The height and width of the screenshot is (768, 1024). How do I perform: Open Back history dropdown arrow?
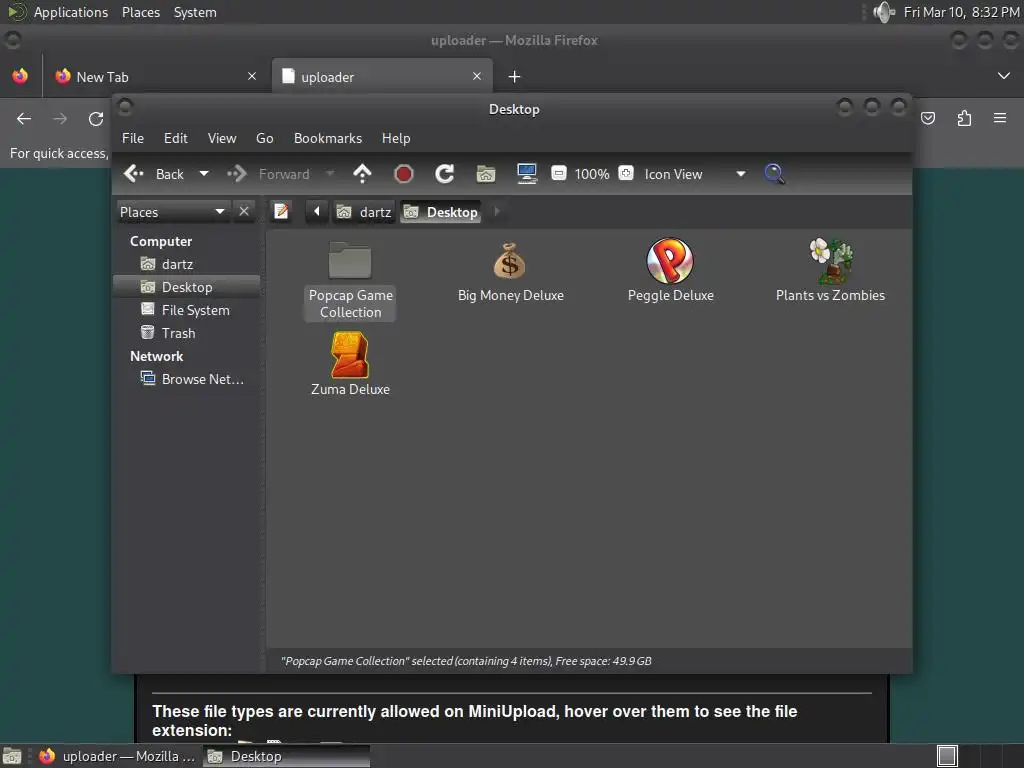(x=204, y=174)
